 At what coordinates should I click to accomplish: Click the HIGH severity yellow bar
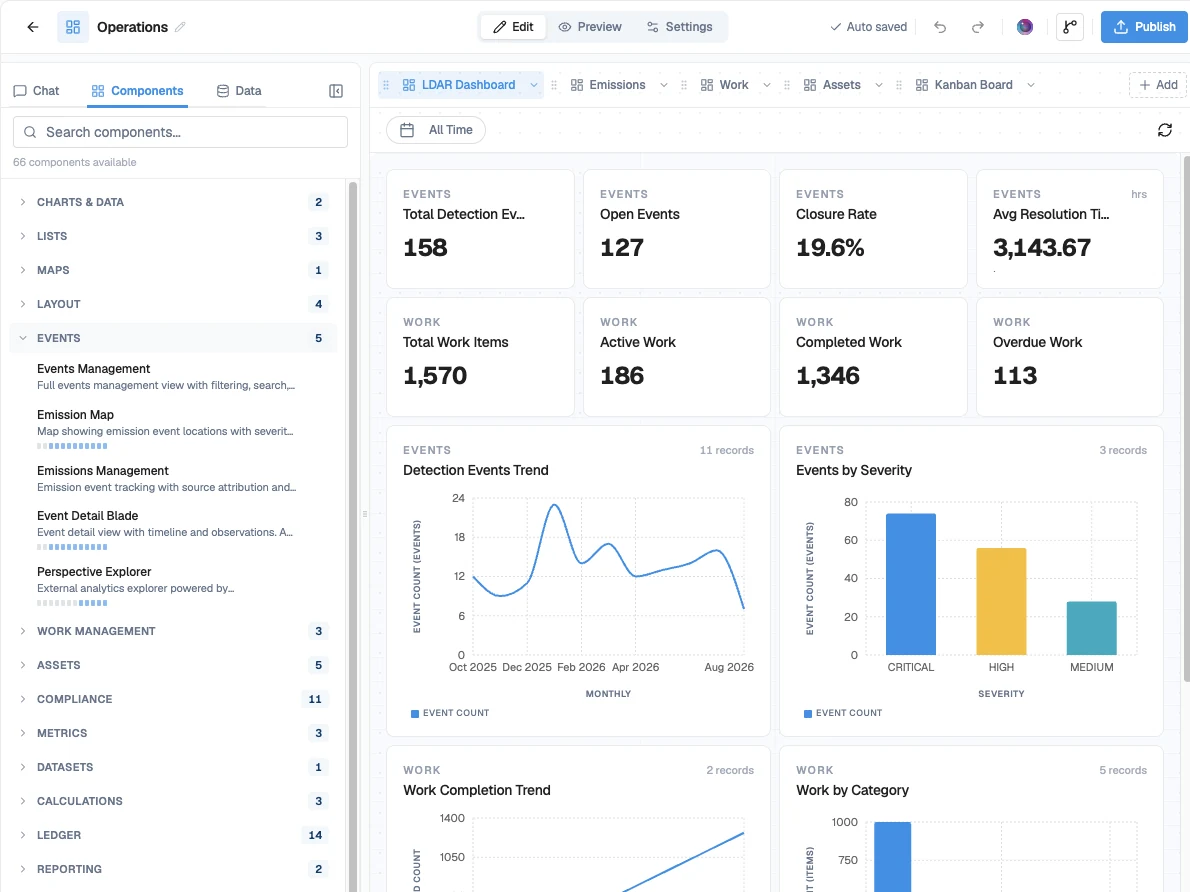[1001, 601]
